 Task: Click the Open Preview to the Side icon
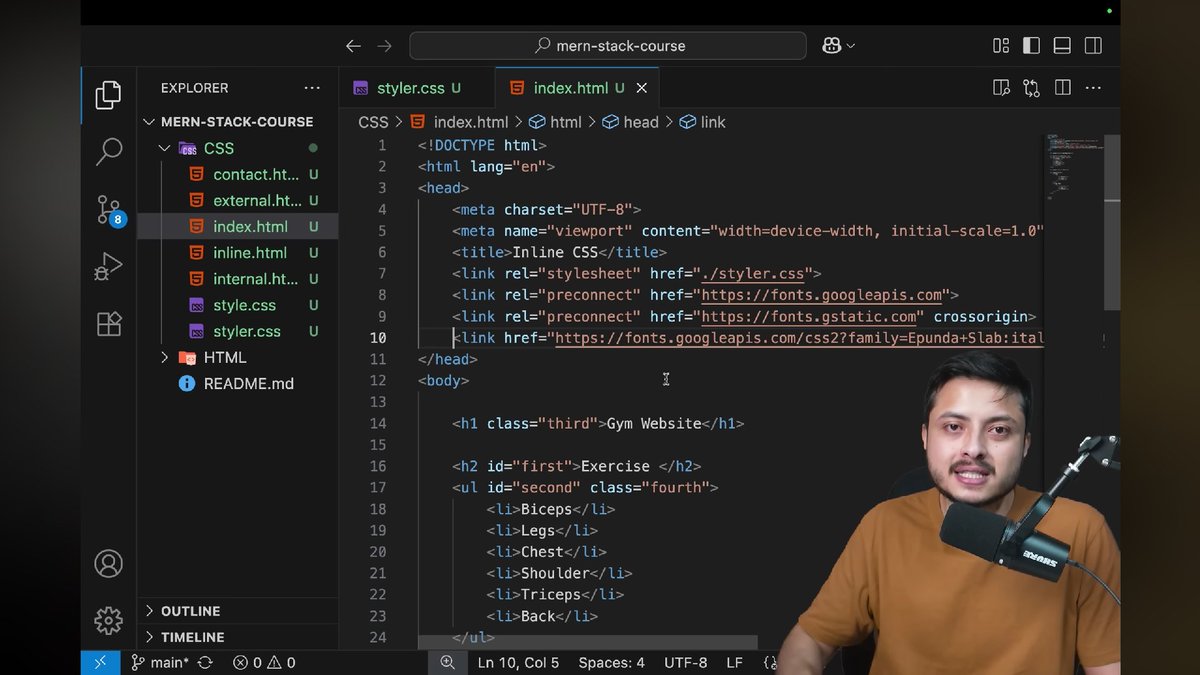pyautogui.click(x=1001, y=88)
